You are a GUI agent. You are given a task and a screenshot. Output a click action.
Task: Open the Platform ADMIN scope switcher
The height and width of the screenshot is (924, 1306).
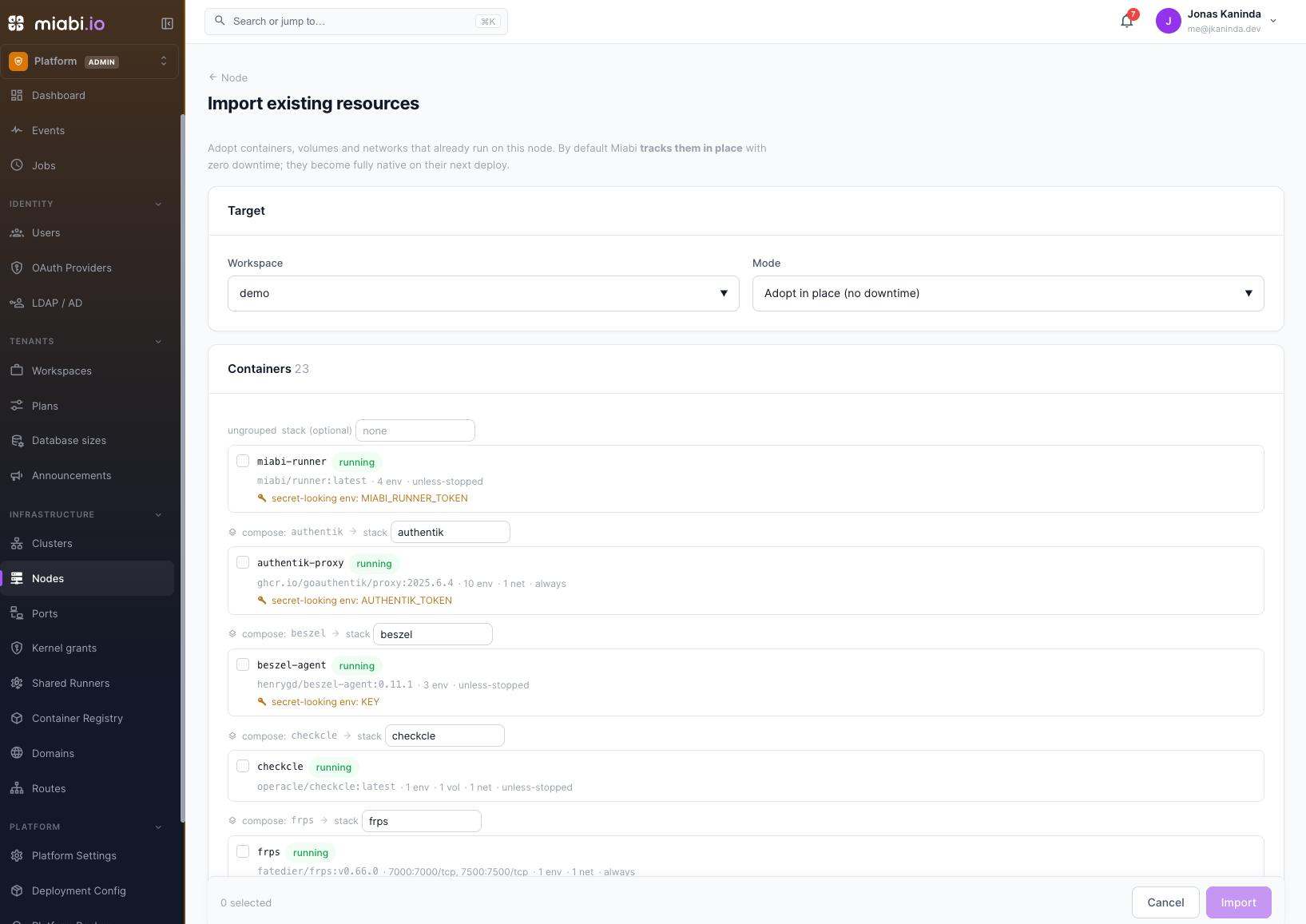coord(89,61)
